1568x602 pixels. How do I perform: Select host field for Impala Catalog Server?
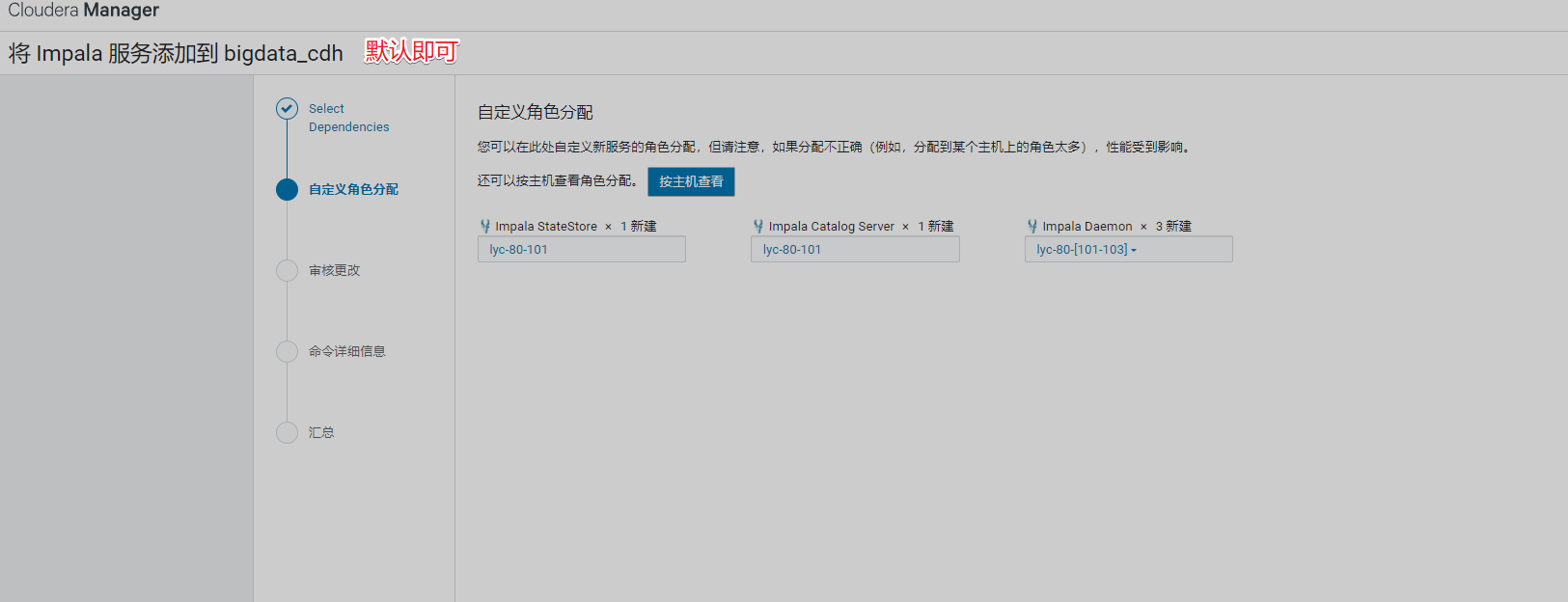pos(855,250)
